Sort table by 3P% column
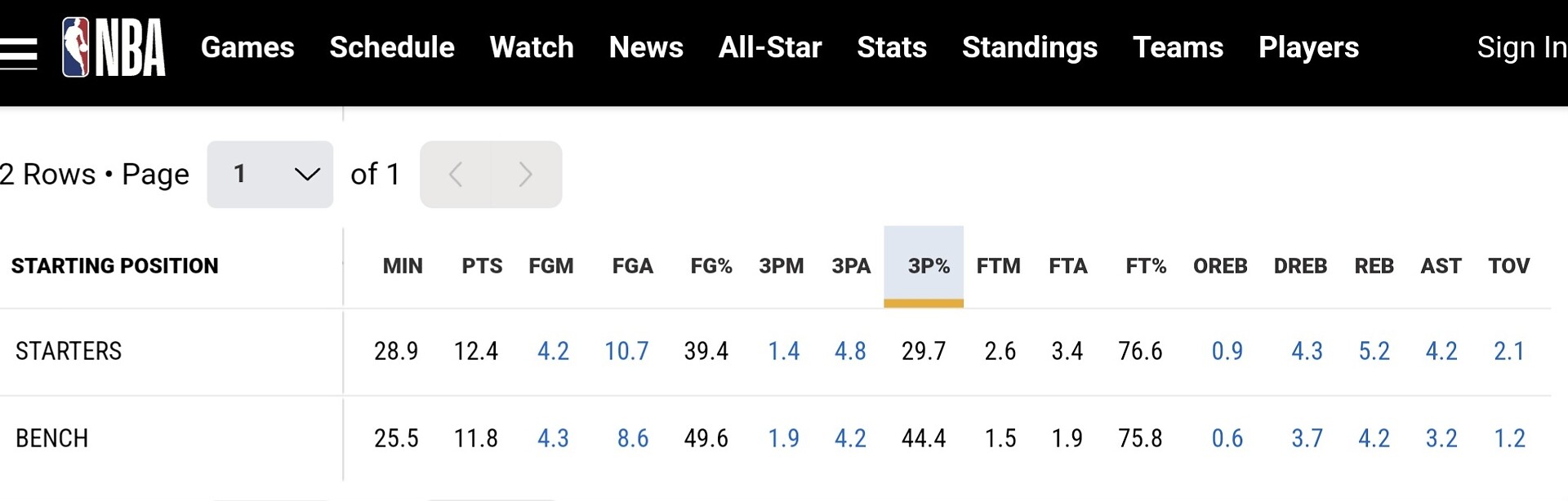 (x=929, y=266)
